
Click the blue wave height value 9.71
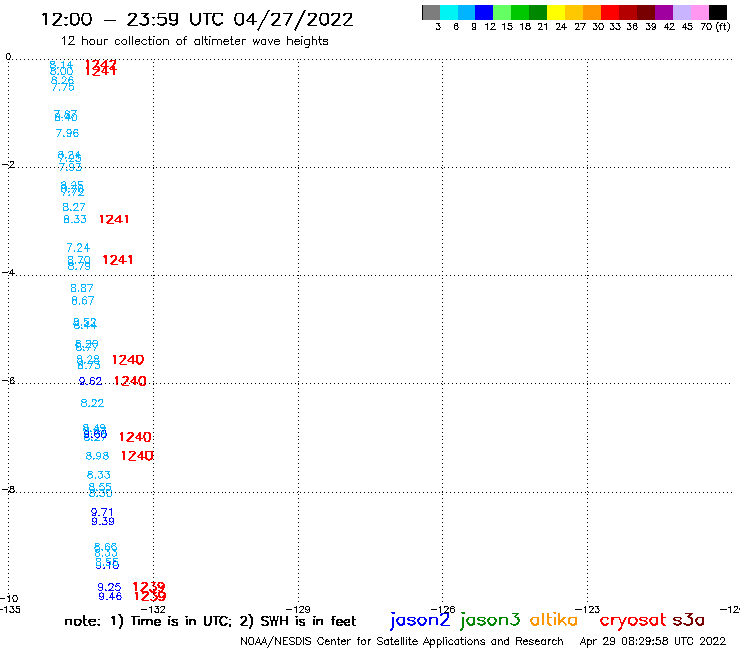pos(102,512)
